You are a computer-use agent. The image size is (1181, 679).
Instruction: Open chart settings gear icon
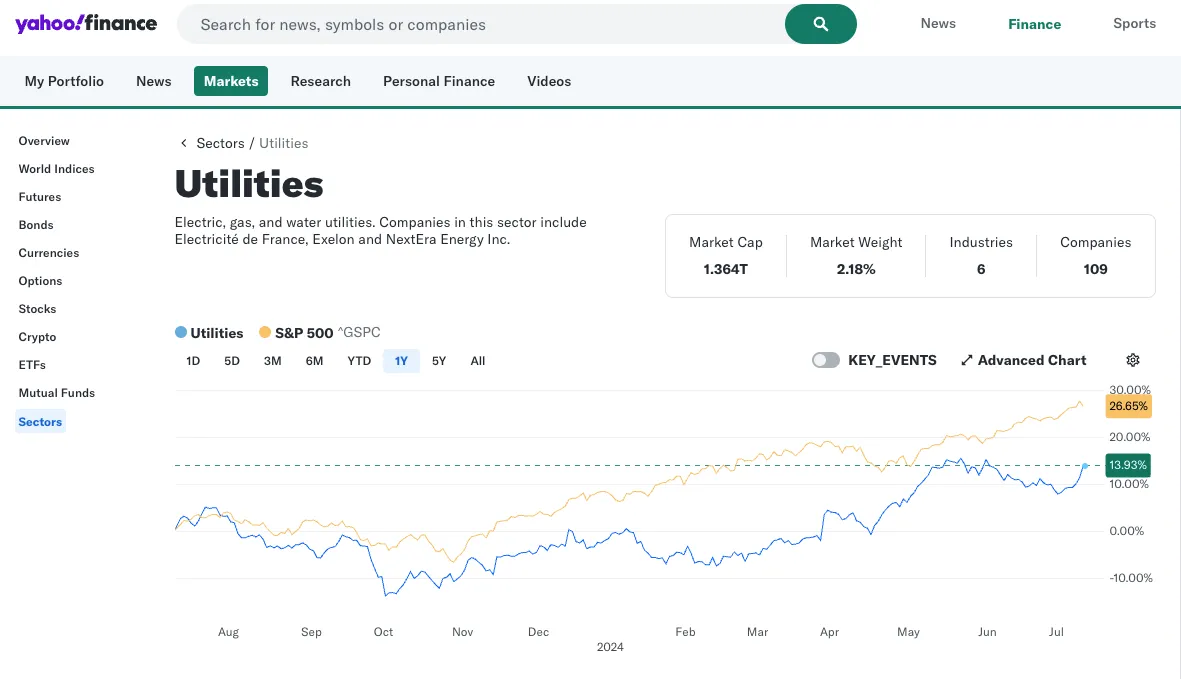click(1133, 360)
